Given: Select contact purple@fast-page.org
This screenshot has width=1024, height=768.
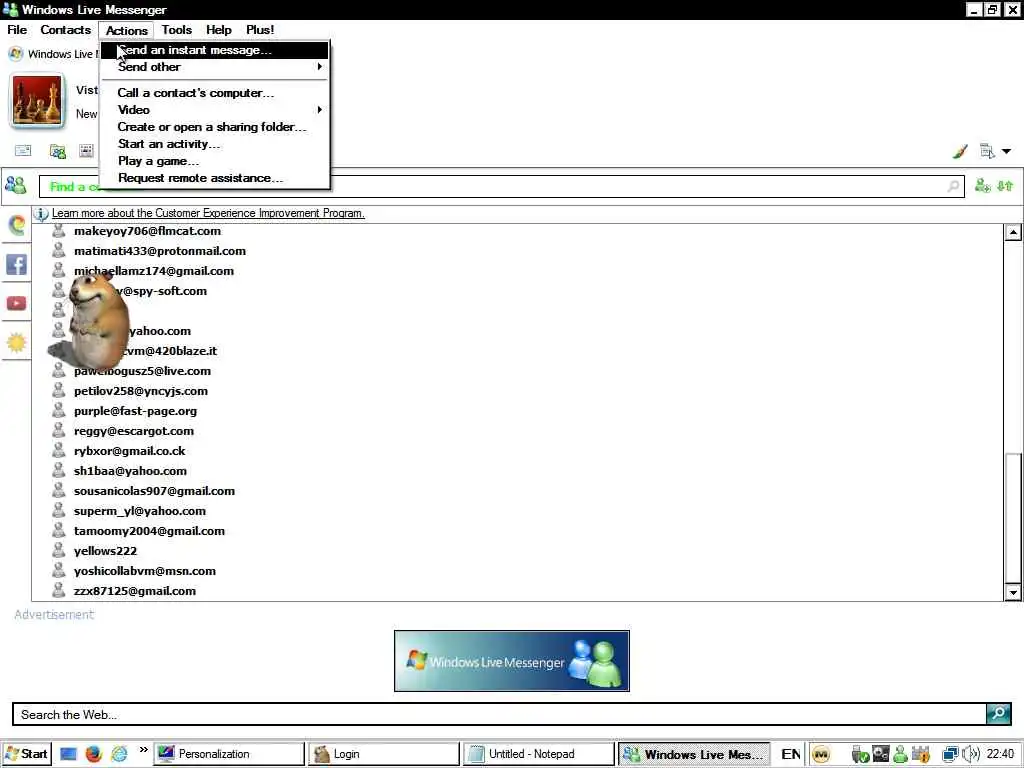Looking at the screenshot, I should tap(135, 411).
